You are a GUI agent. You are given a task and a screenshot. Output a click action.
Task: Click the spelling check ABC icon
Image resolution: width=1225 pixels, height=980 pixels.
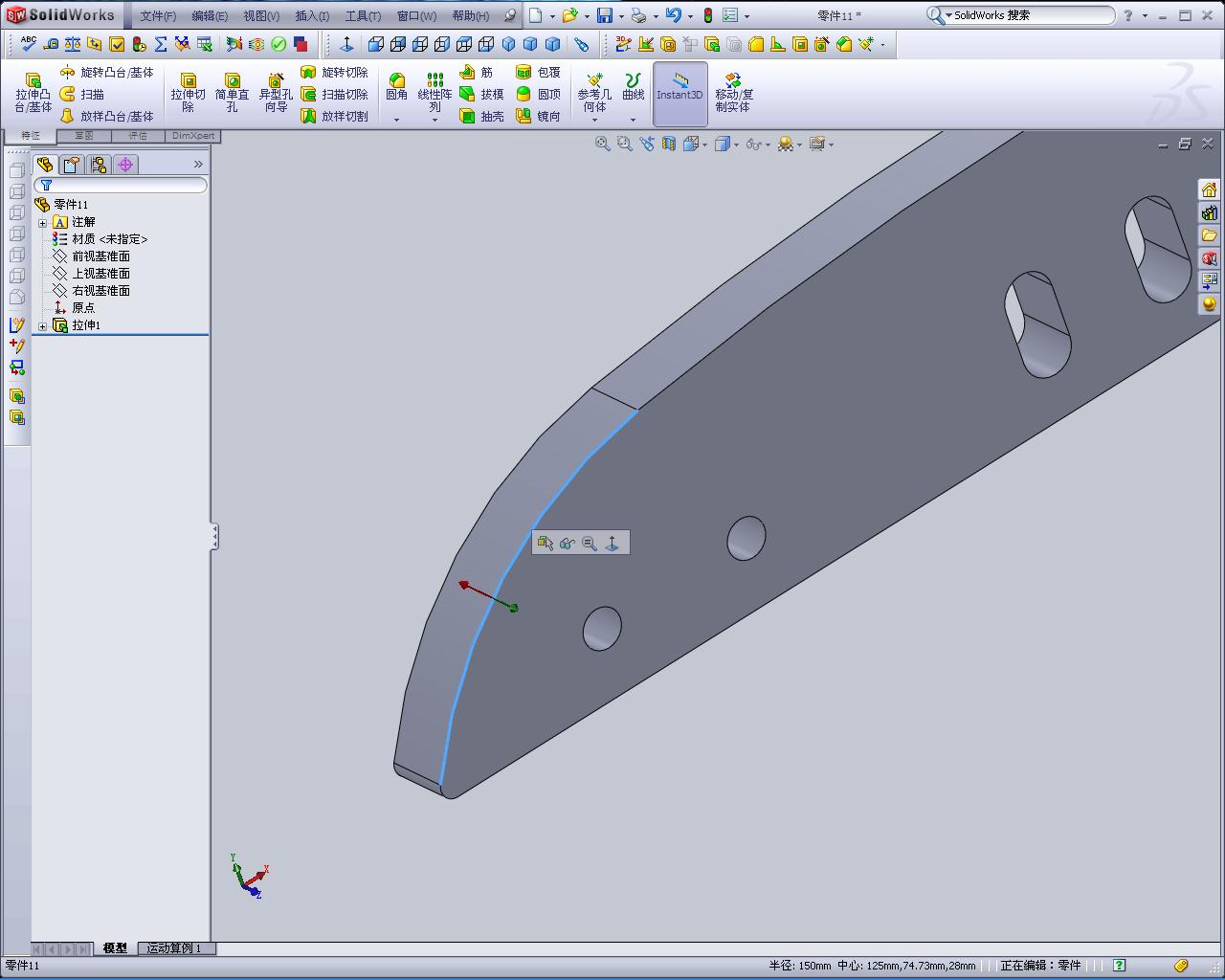pyautogui.click(x=29, y=44)
